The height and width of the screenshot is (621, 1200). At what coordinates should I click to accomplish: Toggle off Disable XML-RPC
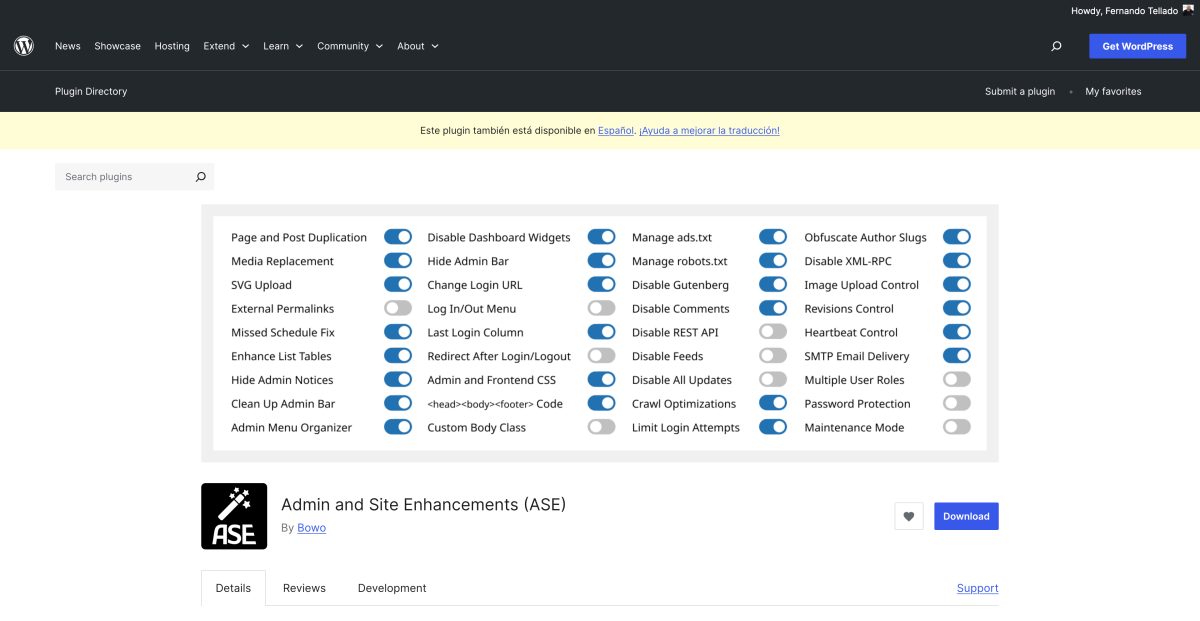click(x=956, y=260)
